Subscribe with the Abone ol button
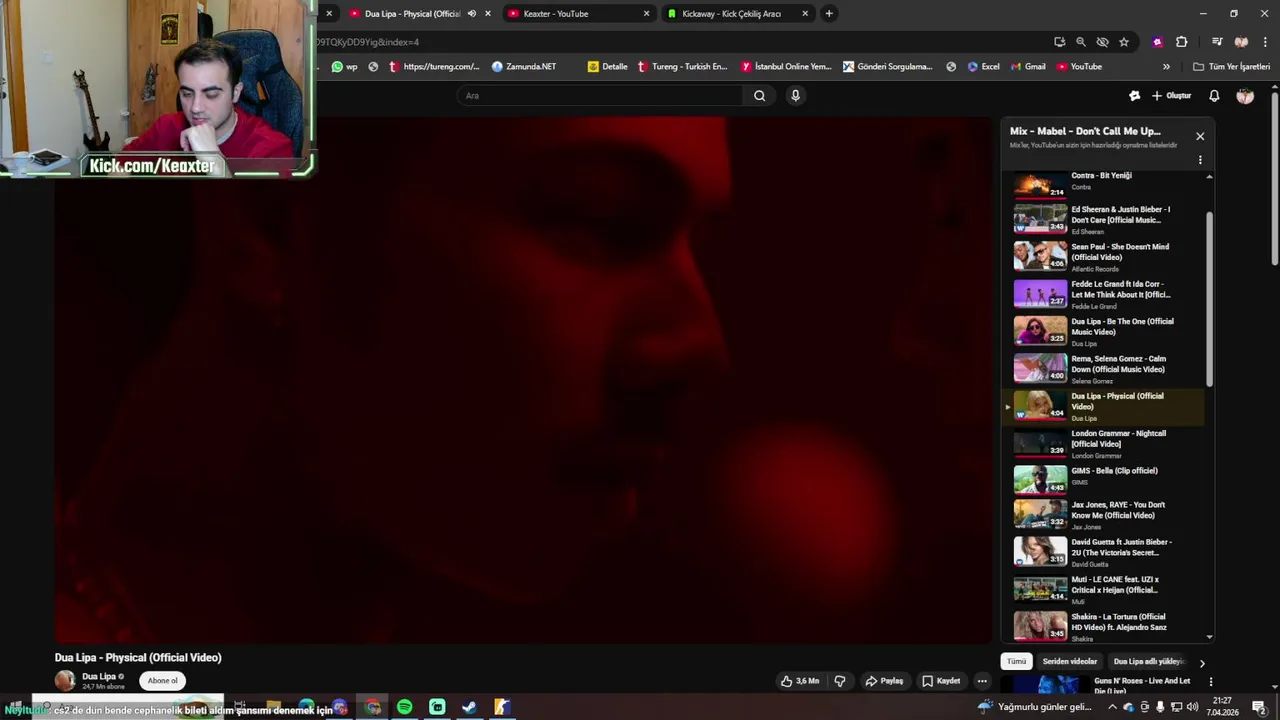1280x720 pixels. tap(162, 681)
